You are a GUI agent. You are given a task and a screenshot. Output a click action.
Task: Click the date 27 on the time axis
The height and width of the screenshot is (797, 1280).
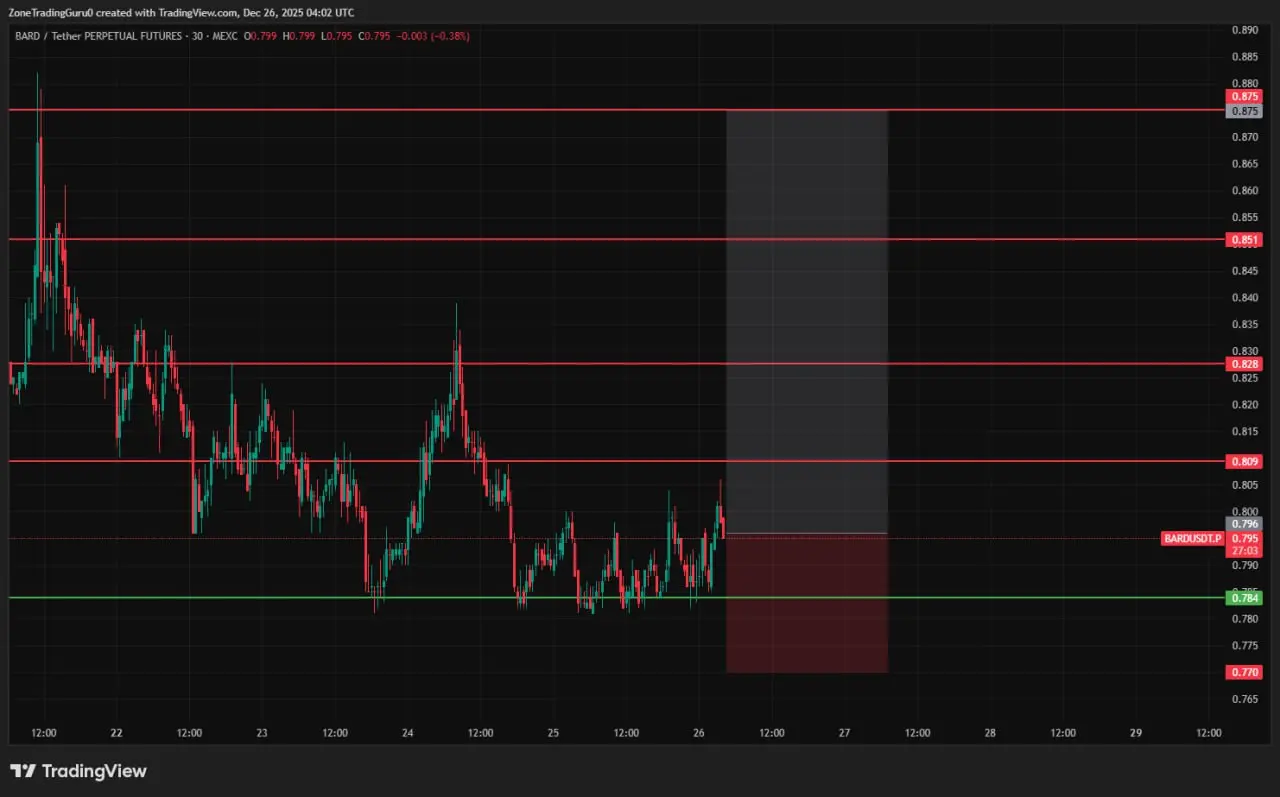pos(845,733)
